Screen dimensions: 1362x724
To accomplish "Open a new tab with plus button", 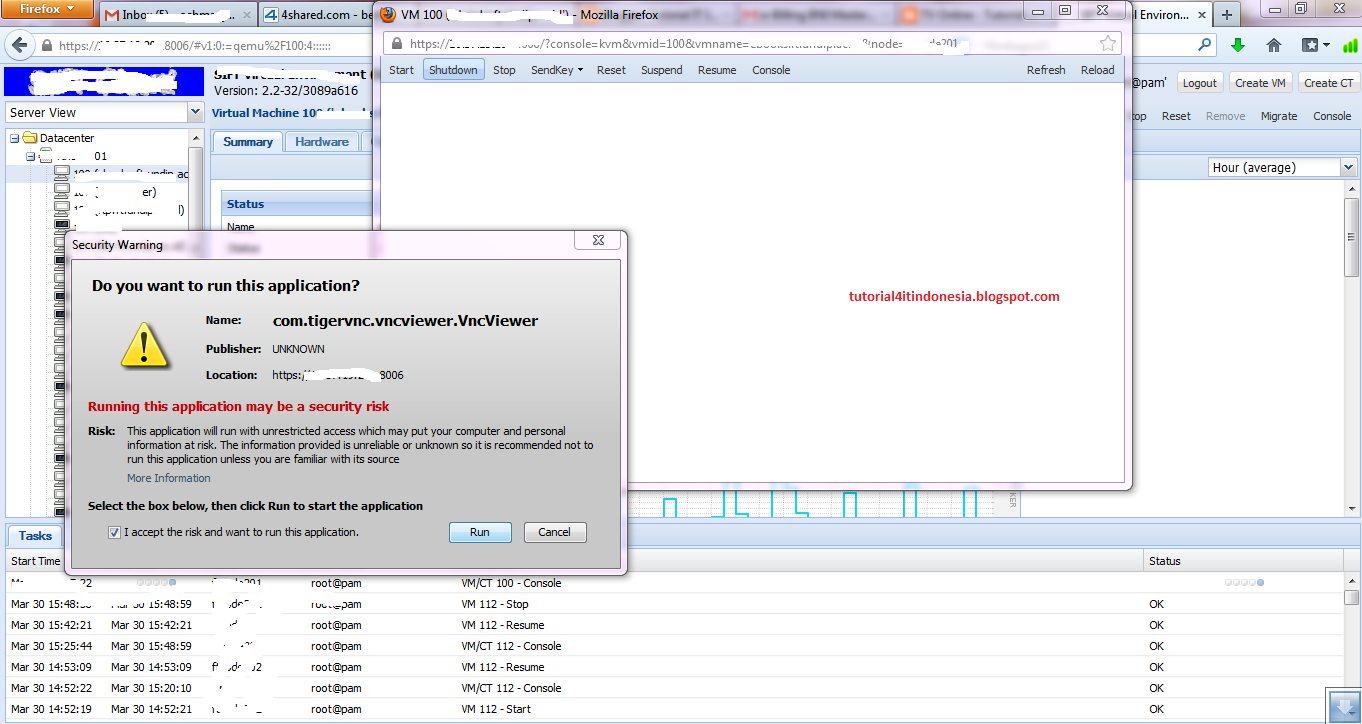I will 1227,14.
